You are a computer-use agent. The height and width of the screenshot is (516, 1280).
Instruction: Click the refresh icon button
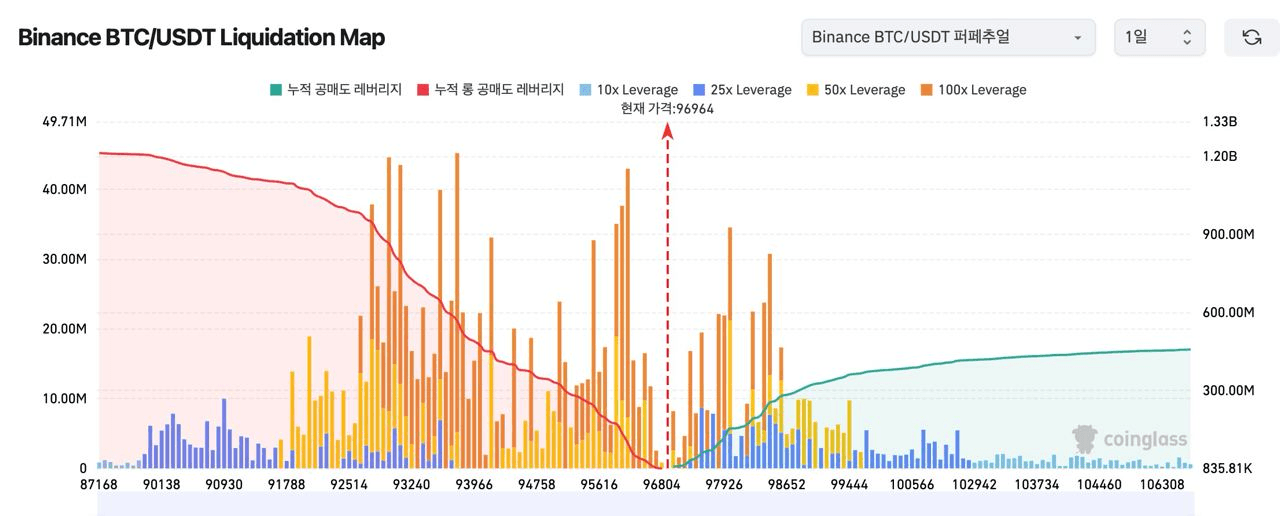pyautogui.click(x=1251, y=37)
